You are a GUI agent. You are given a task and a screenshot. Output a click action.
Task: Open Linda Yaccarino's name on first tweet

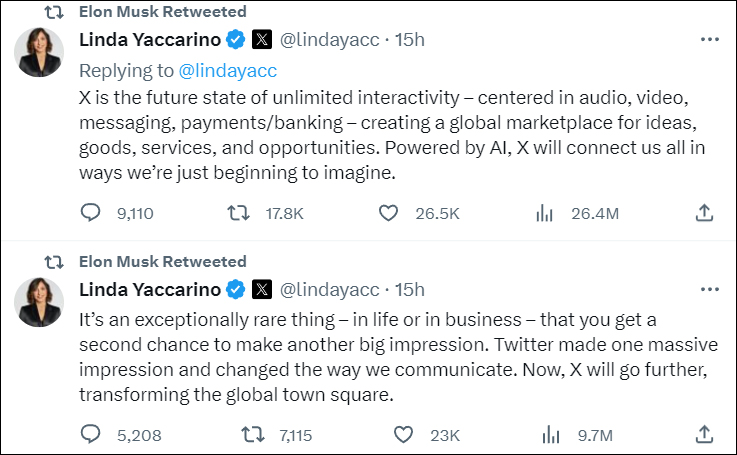click(x=149, y=40)
